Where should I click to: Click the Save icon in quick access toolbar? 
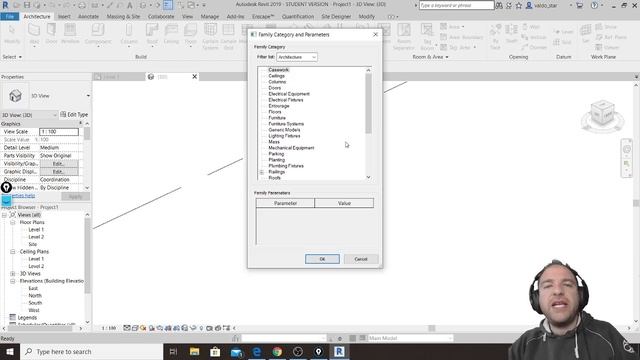[x=27, y=5]
